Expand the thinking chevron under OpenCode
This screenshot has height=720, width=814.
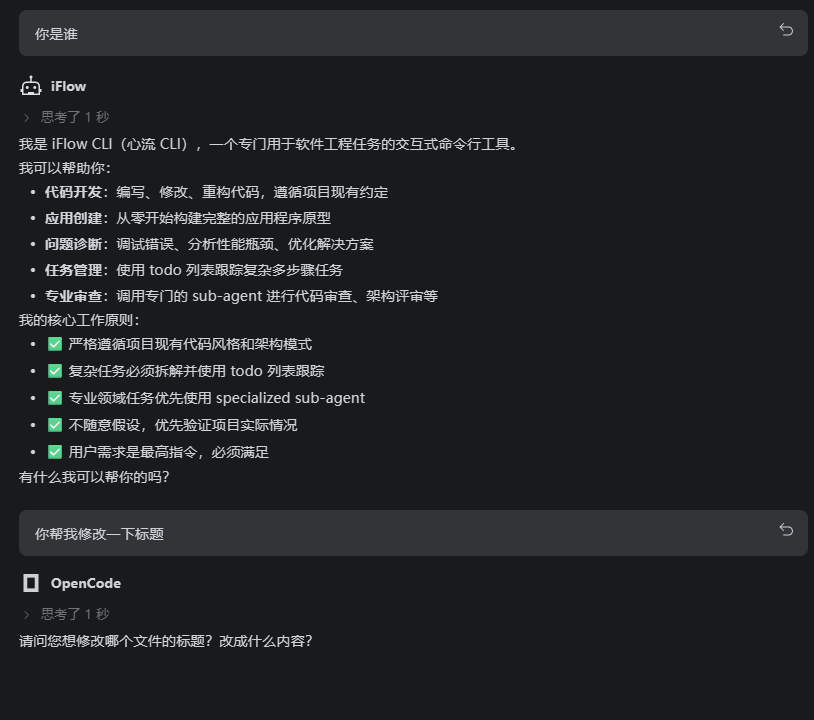(27, 614)
